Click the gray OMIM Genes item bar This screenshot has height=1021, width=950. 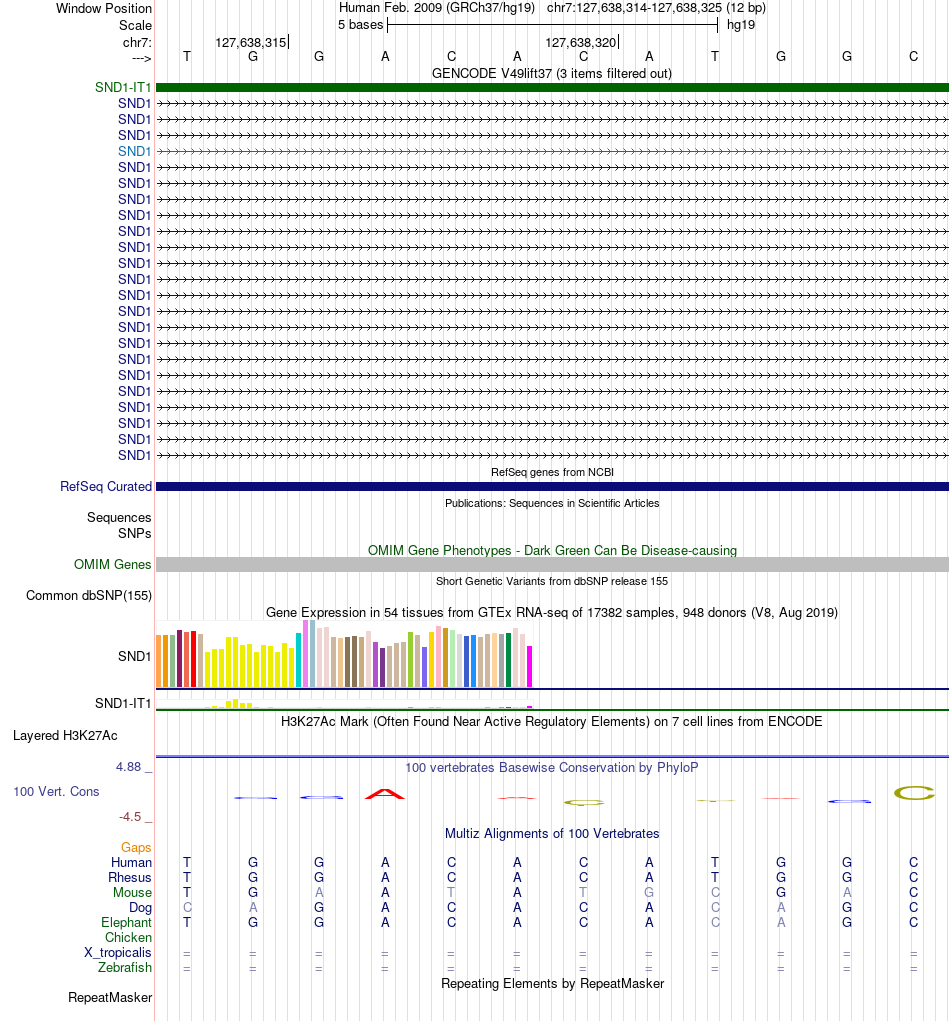coord(552,565)
